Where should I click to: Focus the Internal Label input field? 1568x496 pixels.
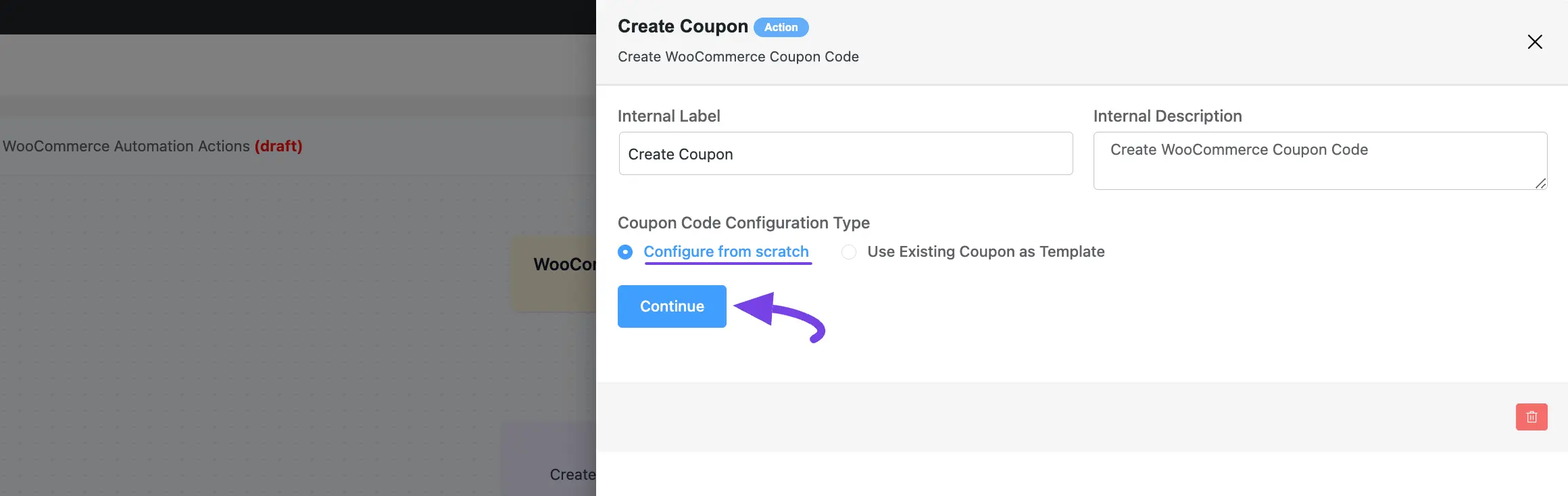click(x=846, y=154)
